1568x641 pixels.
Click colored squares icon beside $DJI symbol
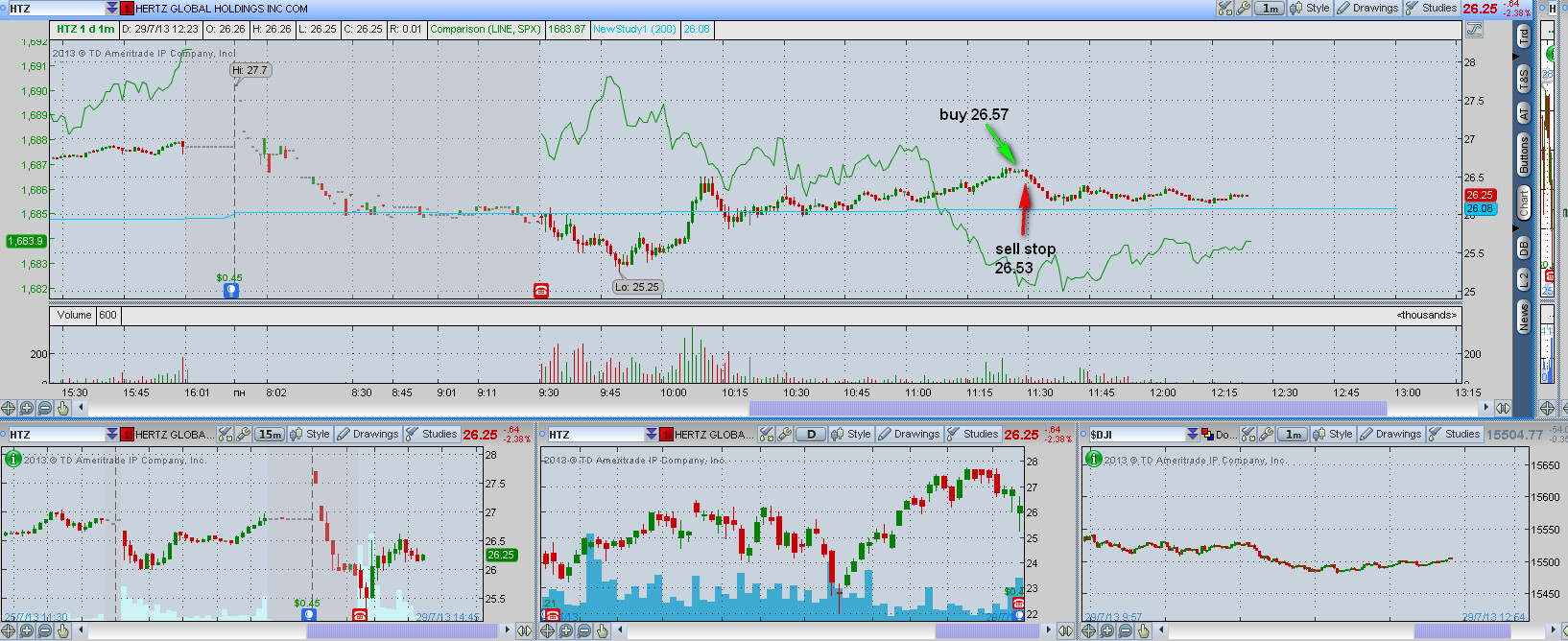click(x=1207, y=435)
